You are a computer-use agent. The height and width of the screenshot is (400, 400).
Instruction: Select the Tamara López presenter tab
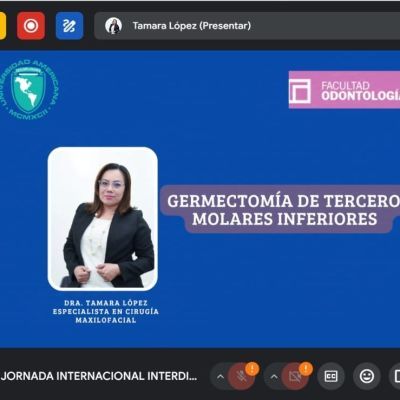click(247, 26)
